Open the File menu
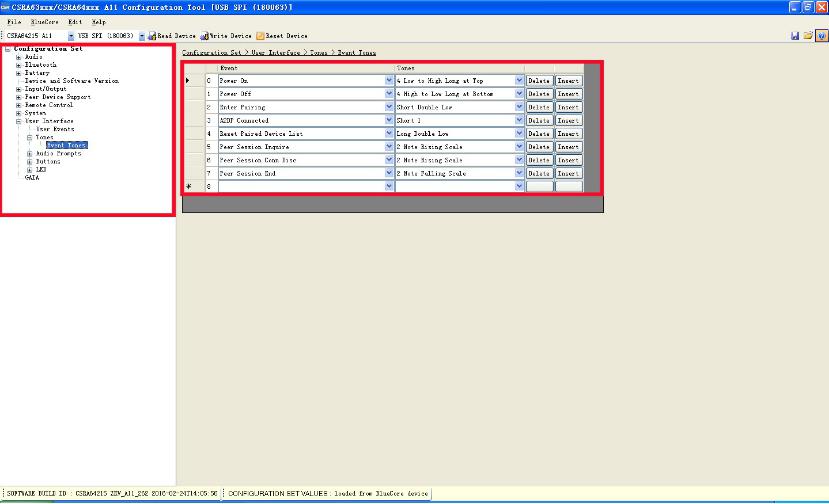829x504 pixels. 14,21
